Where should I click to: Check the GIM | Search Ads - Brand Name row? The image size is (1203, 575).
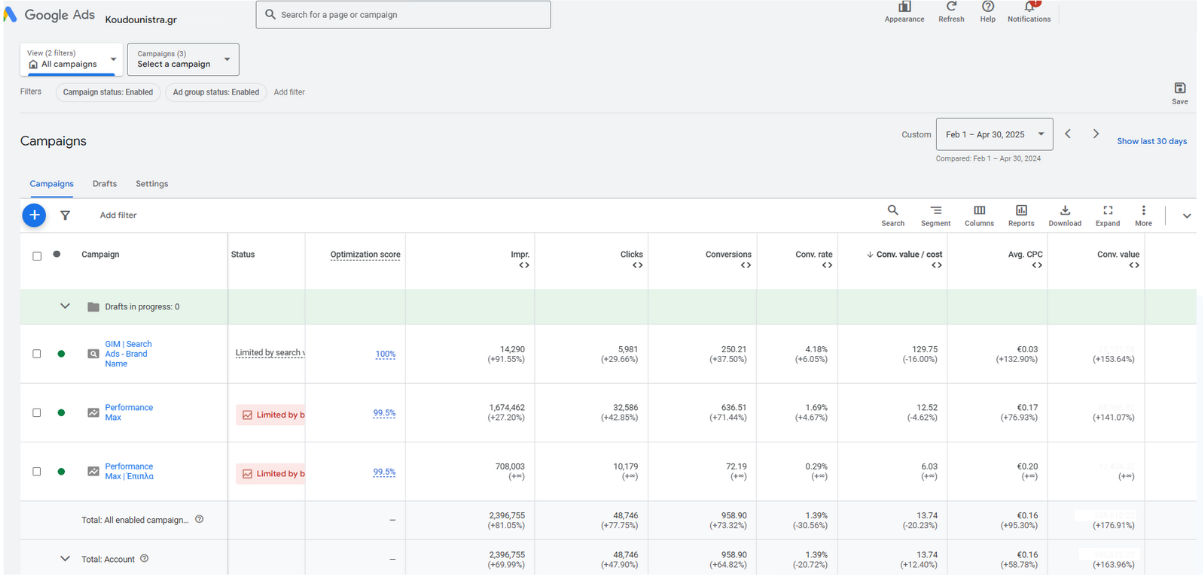pyautogui.click(x=37, y=353)
